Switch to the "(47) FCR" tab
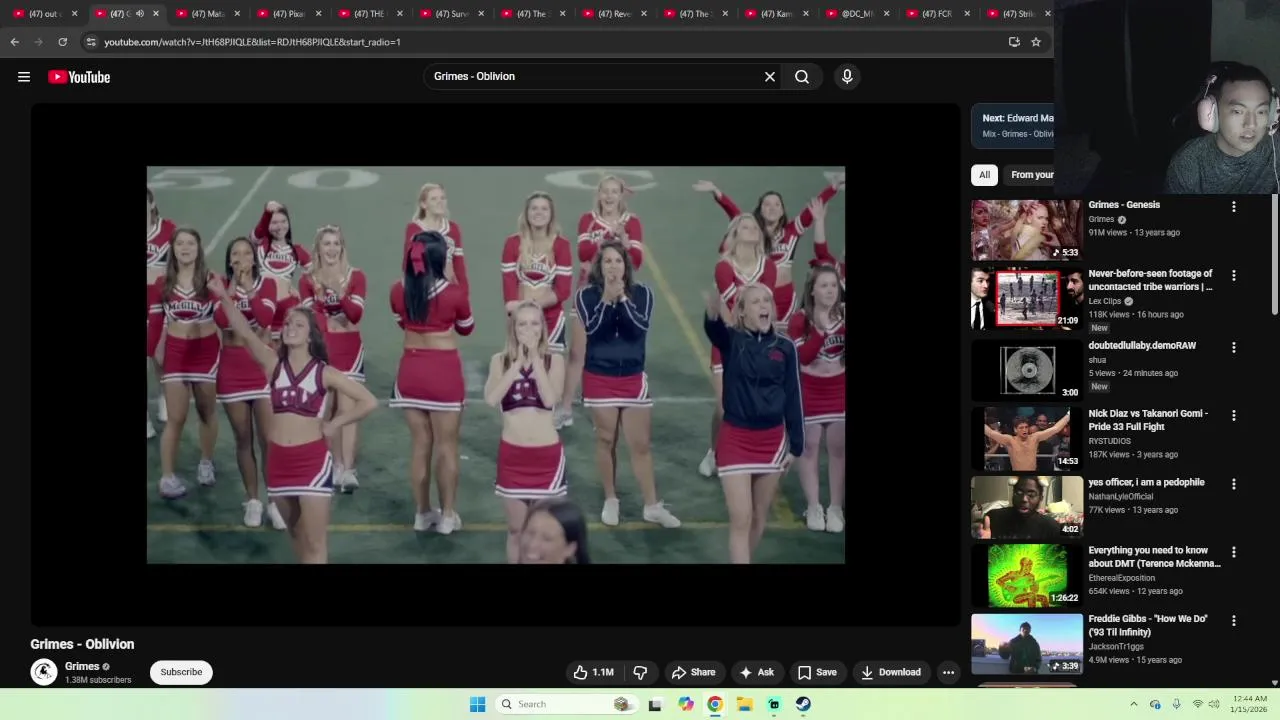 pyautogui.click(x=937, y=14)
